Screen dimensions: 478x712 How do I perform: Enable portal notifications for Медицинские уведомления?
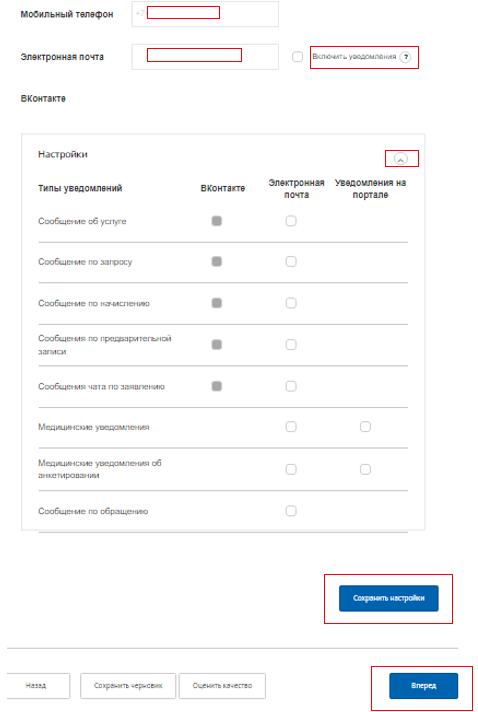365,427
